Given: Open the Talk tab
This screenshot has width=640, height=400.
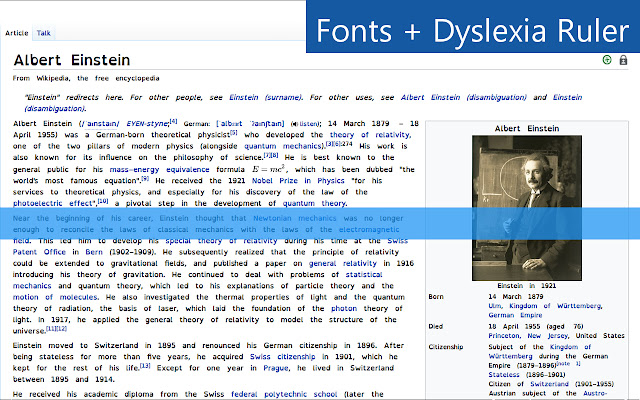Looking at the screenshot, I should tap(43, 33).
